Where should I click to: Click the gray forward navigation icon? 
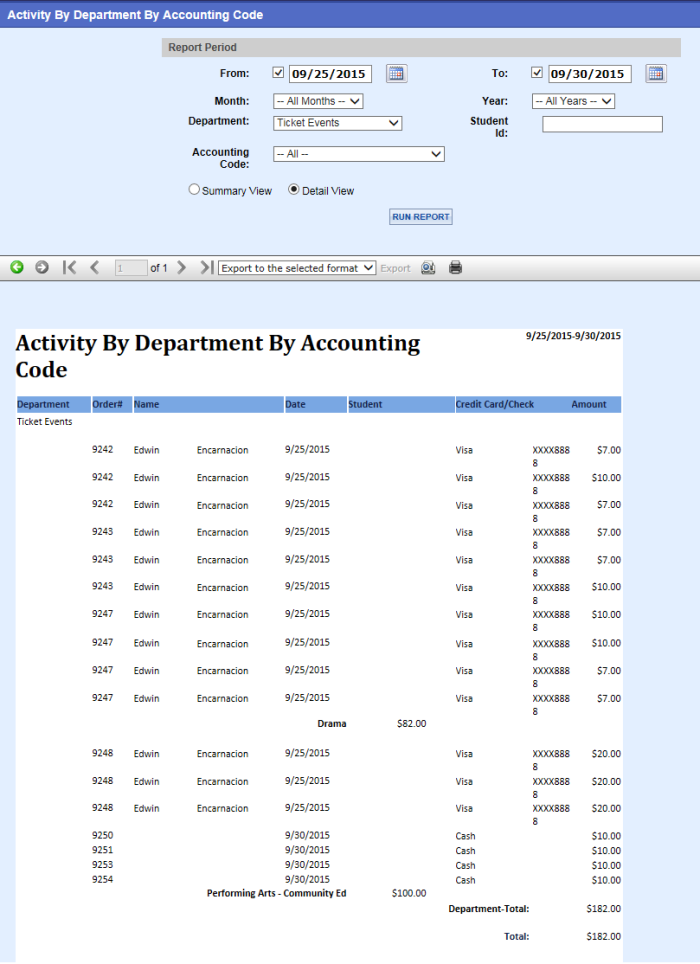pyautogui.click(x=42, y=267)
